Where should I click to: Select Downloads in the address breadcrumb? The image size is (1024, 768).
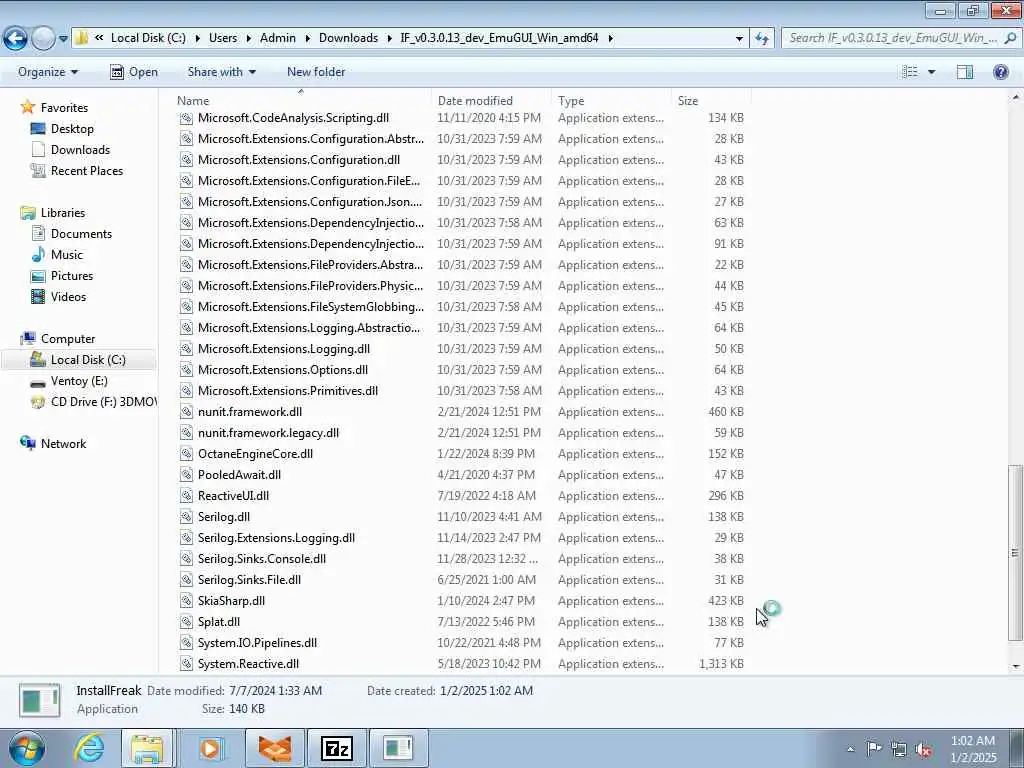(348, 38)
